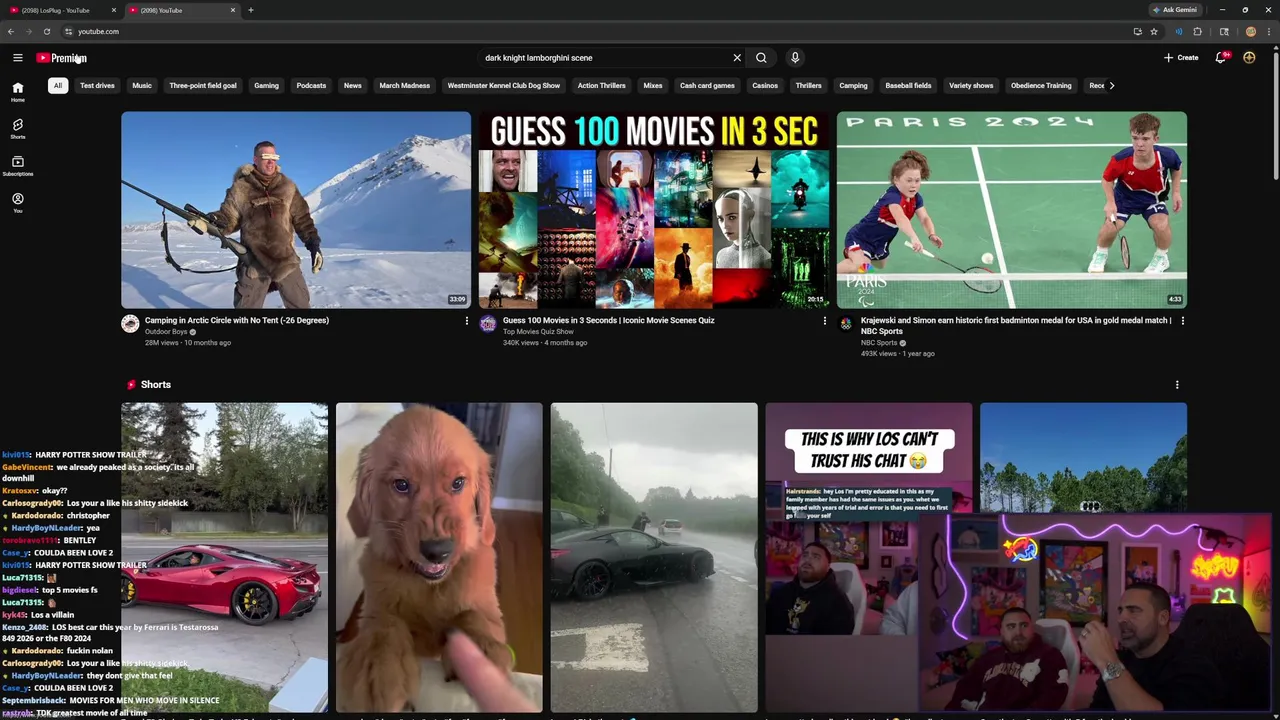Click the Ask Gemini button
1280x720 pixels.
tap(1175, 10)
